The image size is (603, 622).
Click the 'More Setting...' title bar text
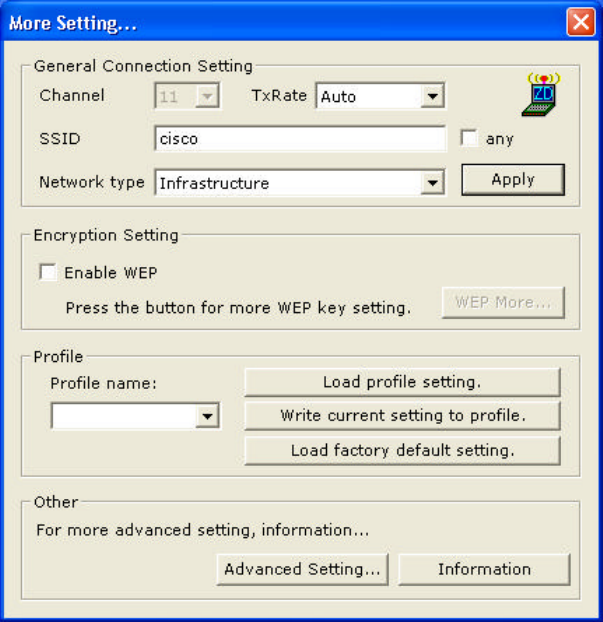pyautogui.click(x=73, y=23)
